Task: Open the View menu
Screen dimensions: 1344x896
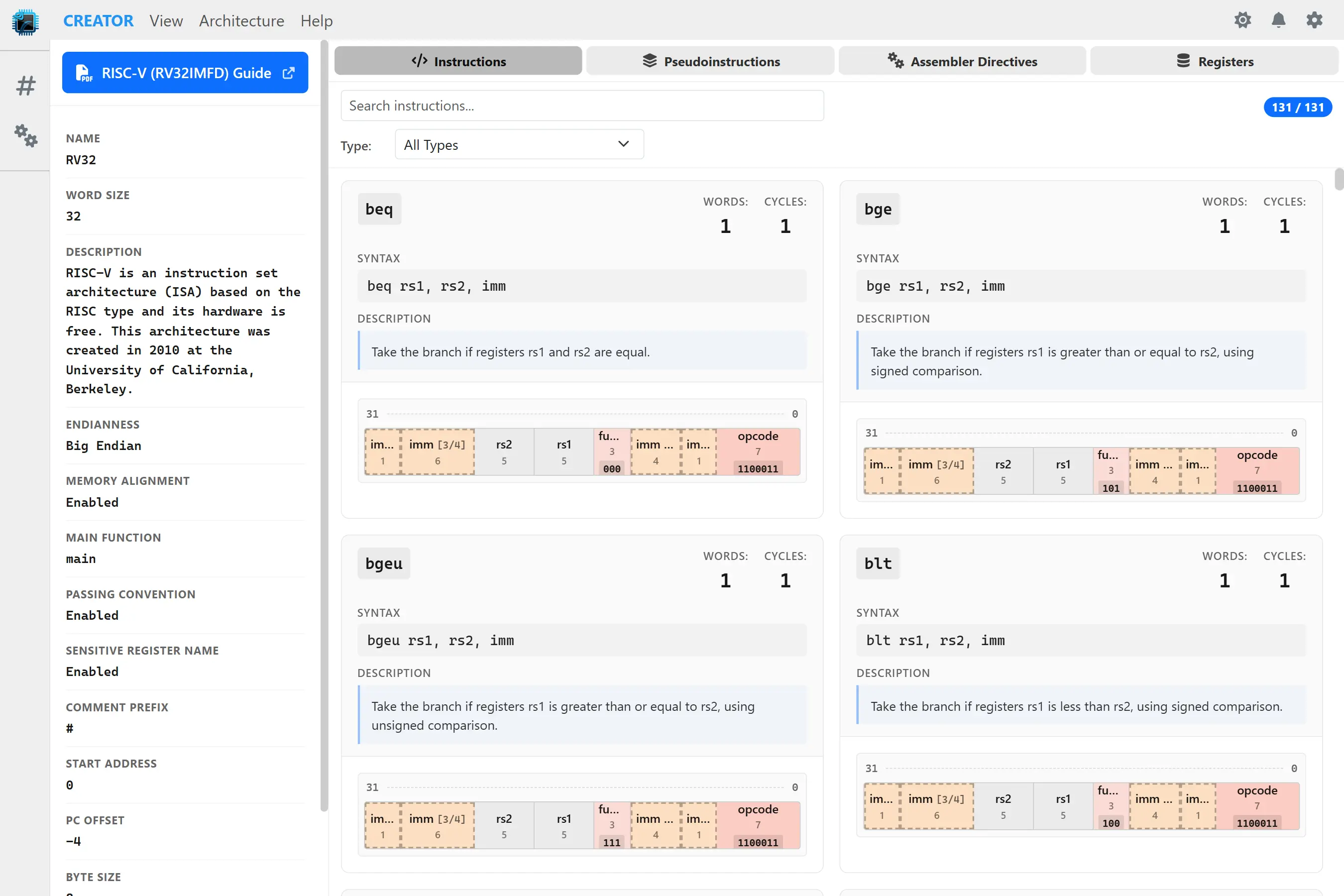Action: point(166,21)
